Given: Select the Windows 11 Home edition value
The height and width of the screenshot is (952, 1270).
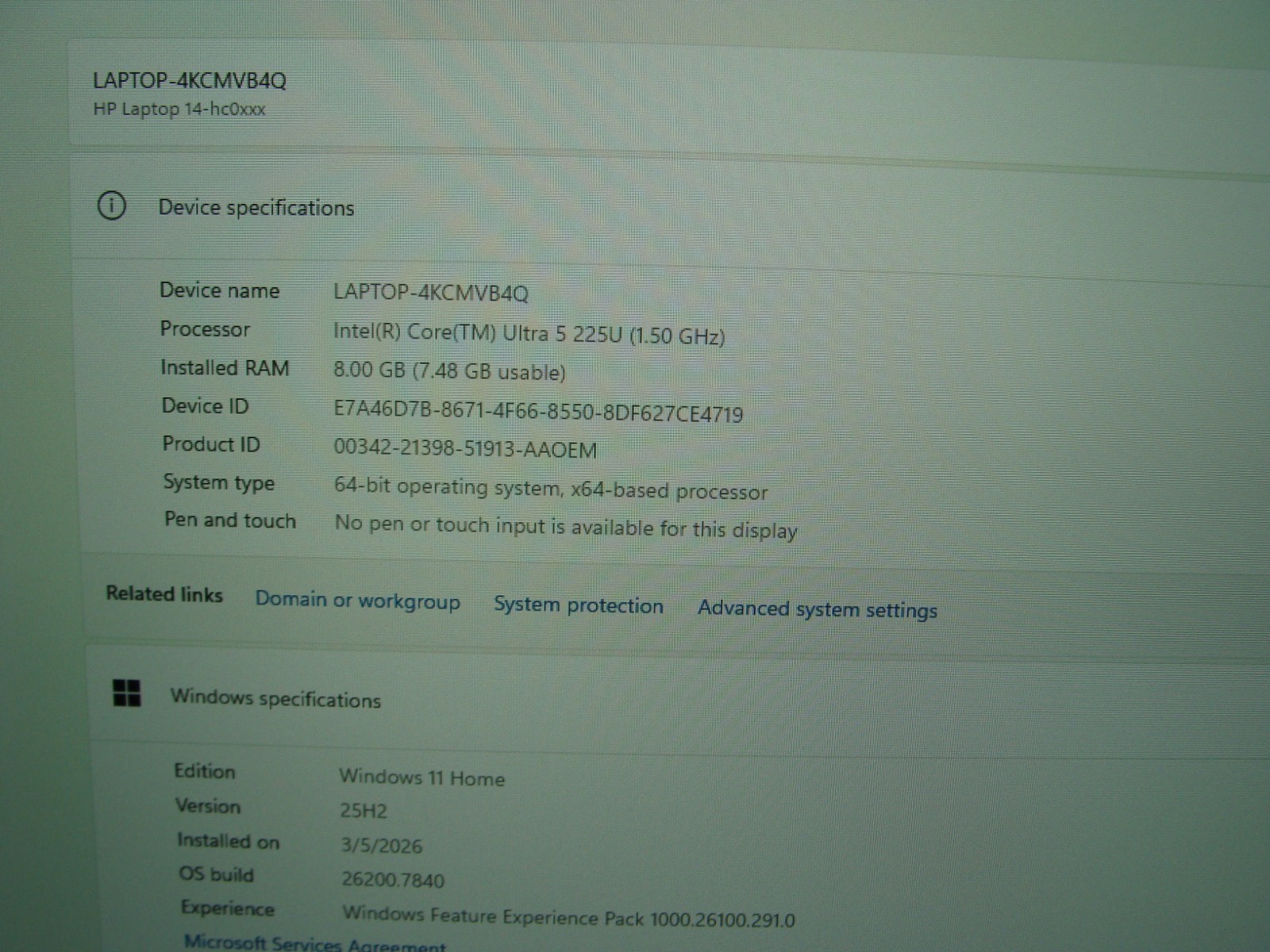Looking at the screenshot, I should [x=421, y=777].
